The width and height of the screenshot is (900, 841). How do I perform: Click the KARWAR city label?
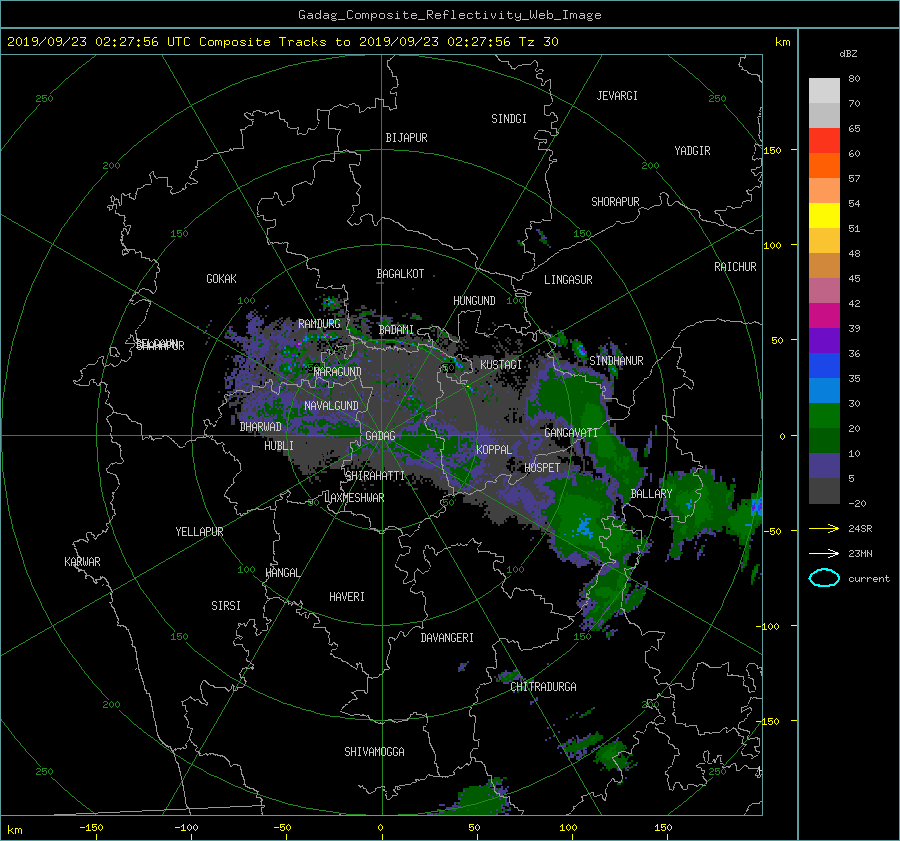[82, 562]
